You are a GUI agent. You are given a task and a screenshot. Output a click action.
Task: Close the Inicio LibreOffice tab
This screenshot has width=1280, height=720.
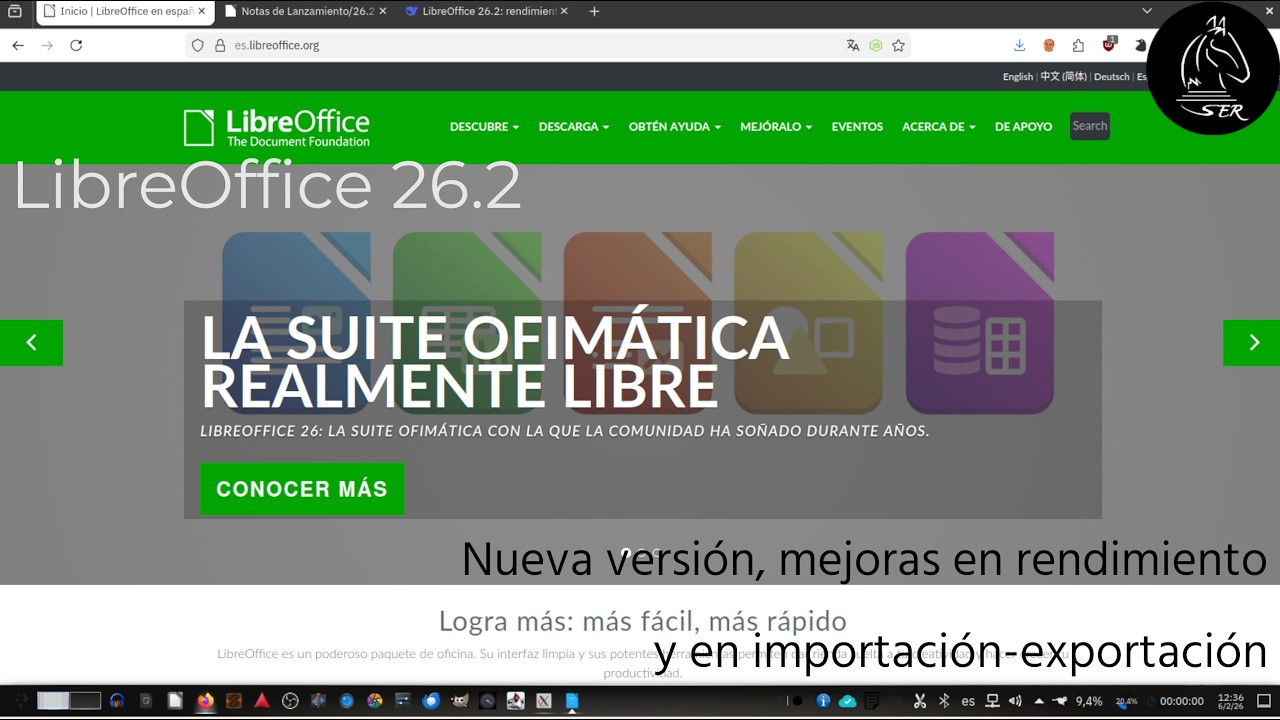(x=201, y=11)
